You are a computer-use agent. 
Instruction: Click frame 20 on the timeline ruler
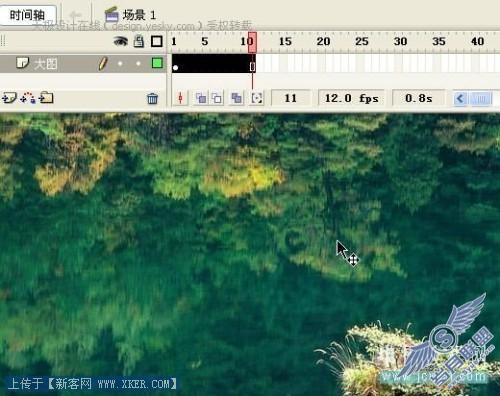323,42
